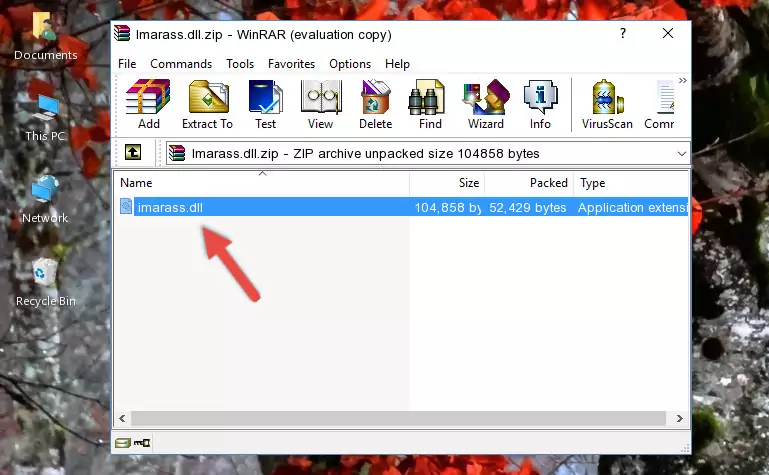Click the drive icon in status bar
769x475 pixels.
tap(123, 443)
